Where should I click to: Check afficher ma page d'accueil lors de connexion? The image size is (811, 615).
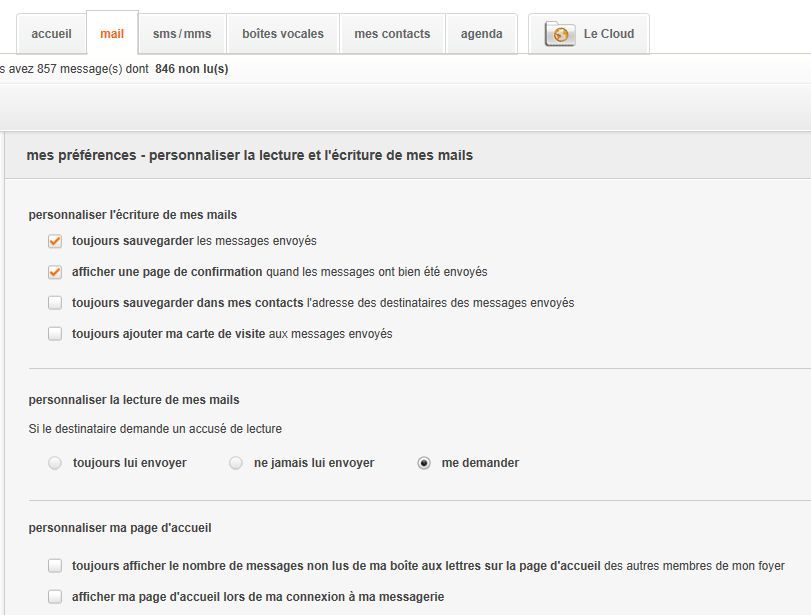coord(55,597)
